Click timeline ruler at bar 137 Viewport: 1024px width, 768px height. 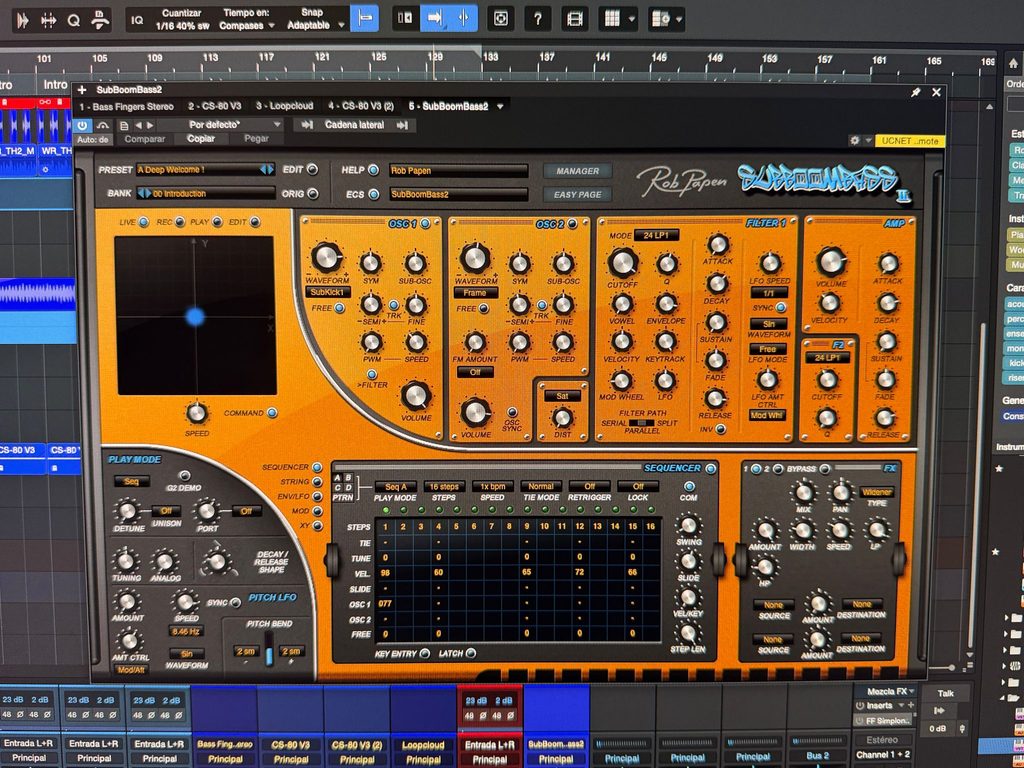[x=547, y=58]
